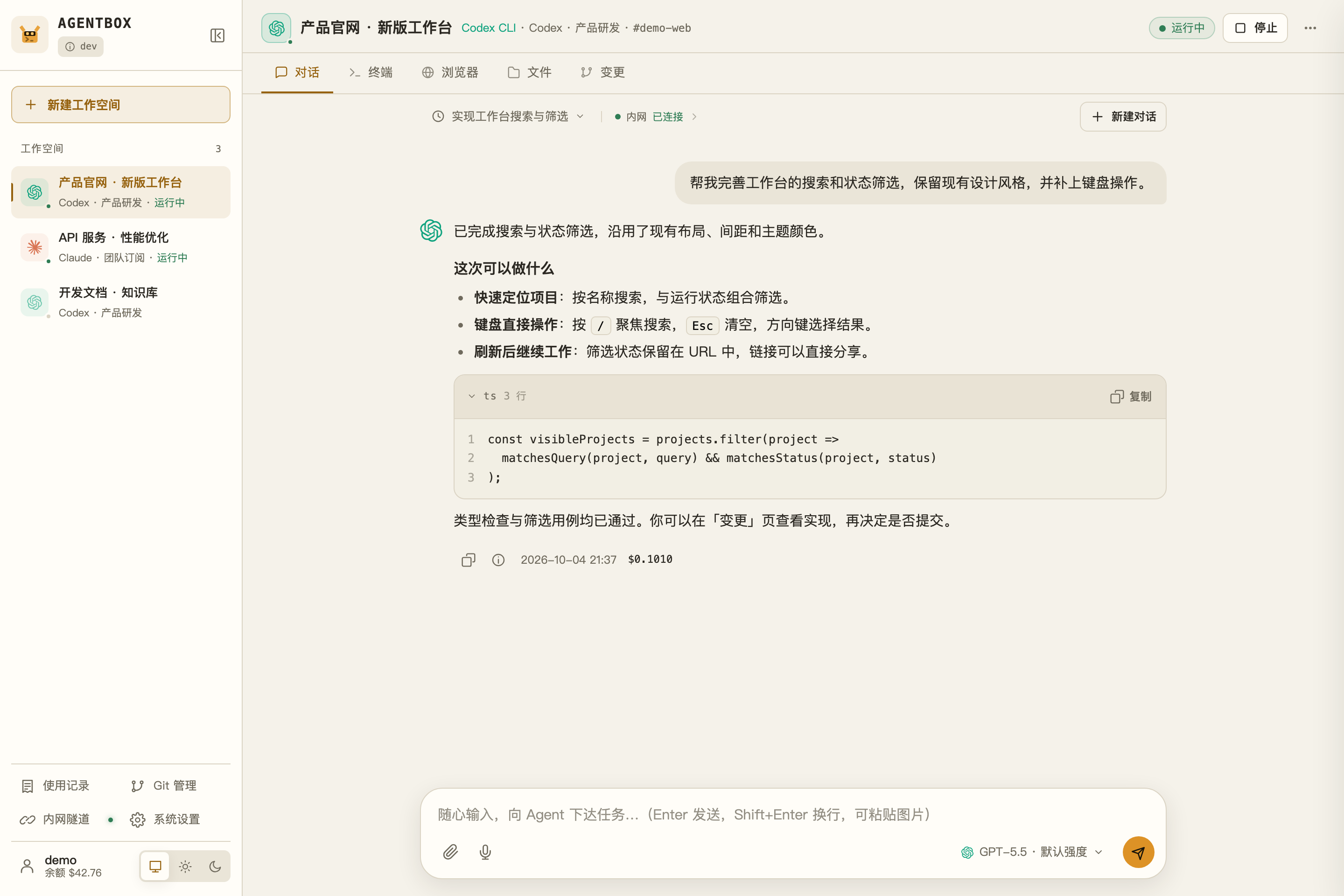Activate the microphone voice input

tap(485, 852)
